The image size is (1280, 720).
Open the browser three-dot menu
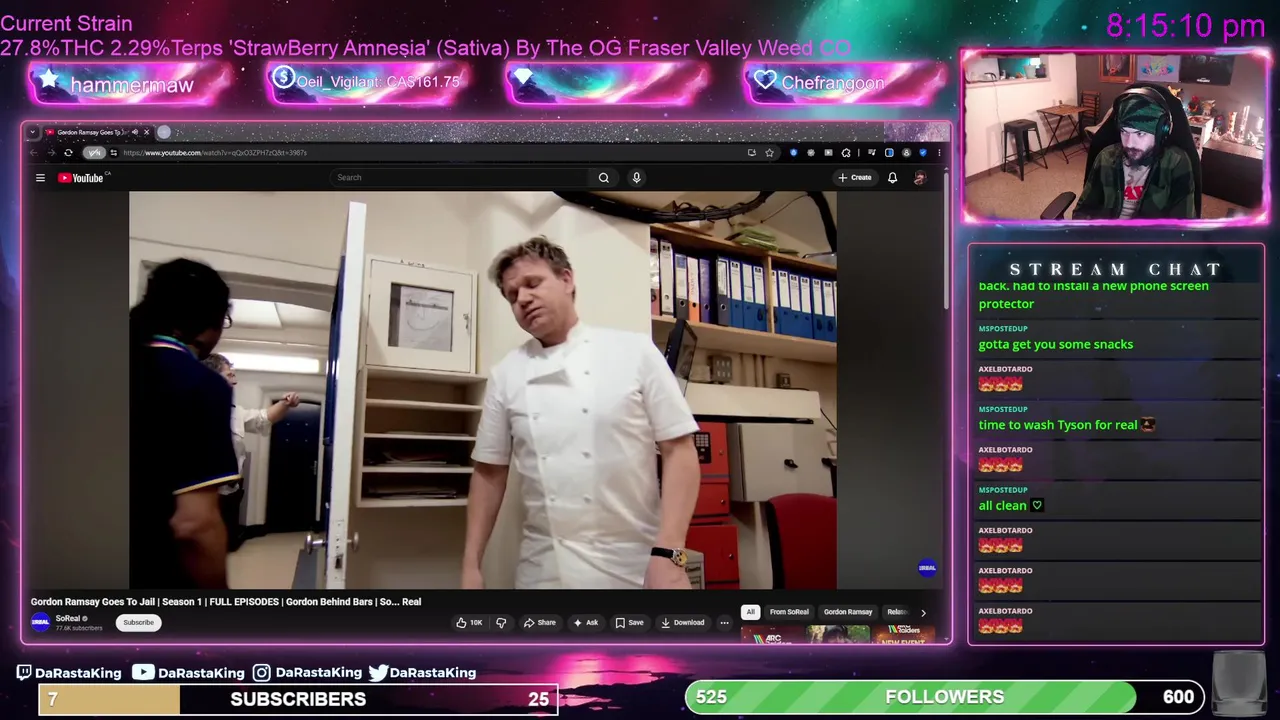tap(939, 153)
